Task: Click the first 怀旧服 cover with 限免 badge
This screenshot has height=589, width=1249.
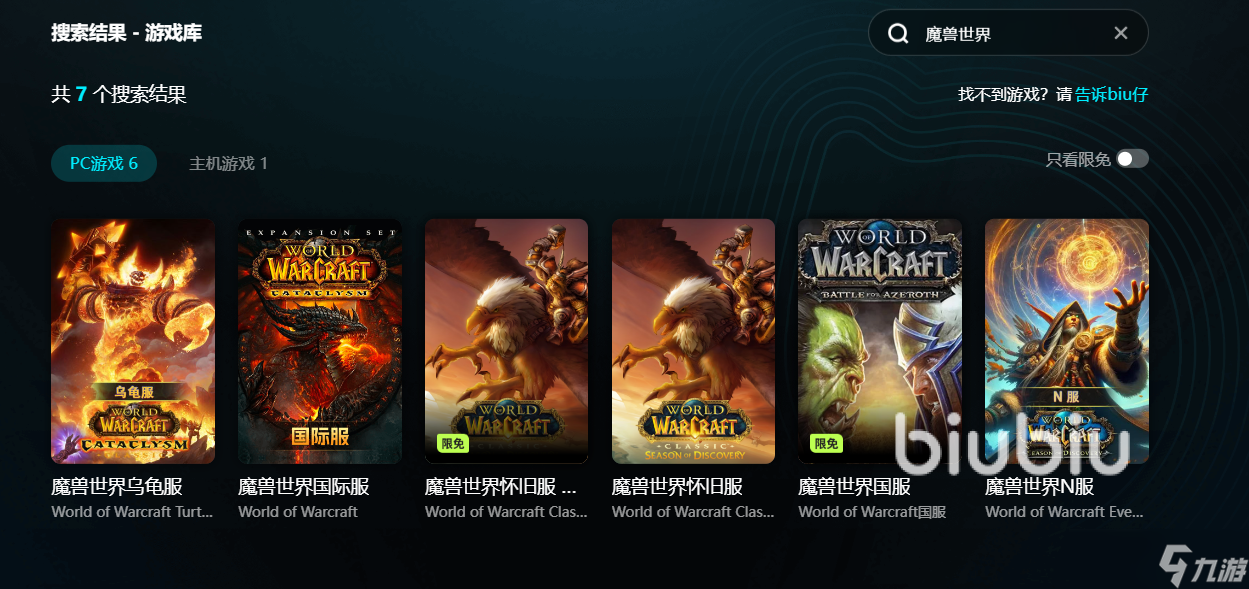Action: click(506, 341)
